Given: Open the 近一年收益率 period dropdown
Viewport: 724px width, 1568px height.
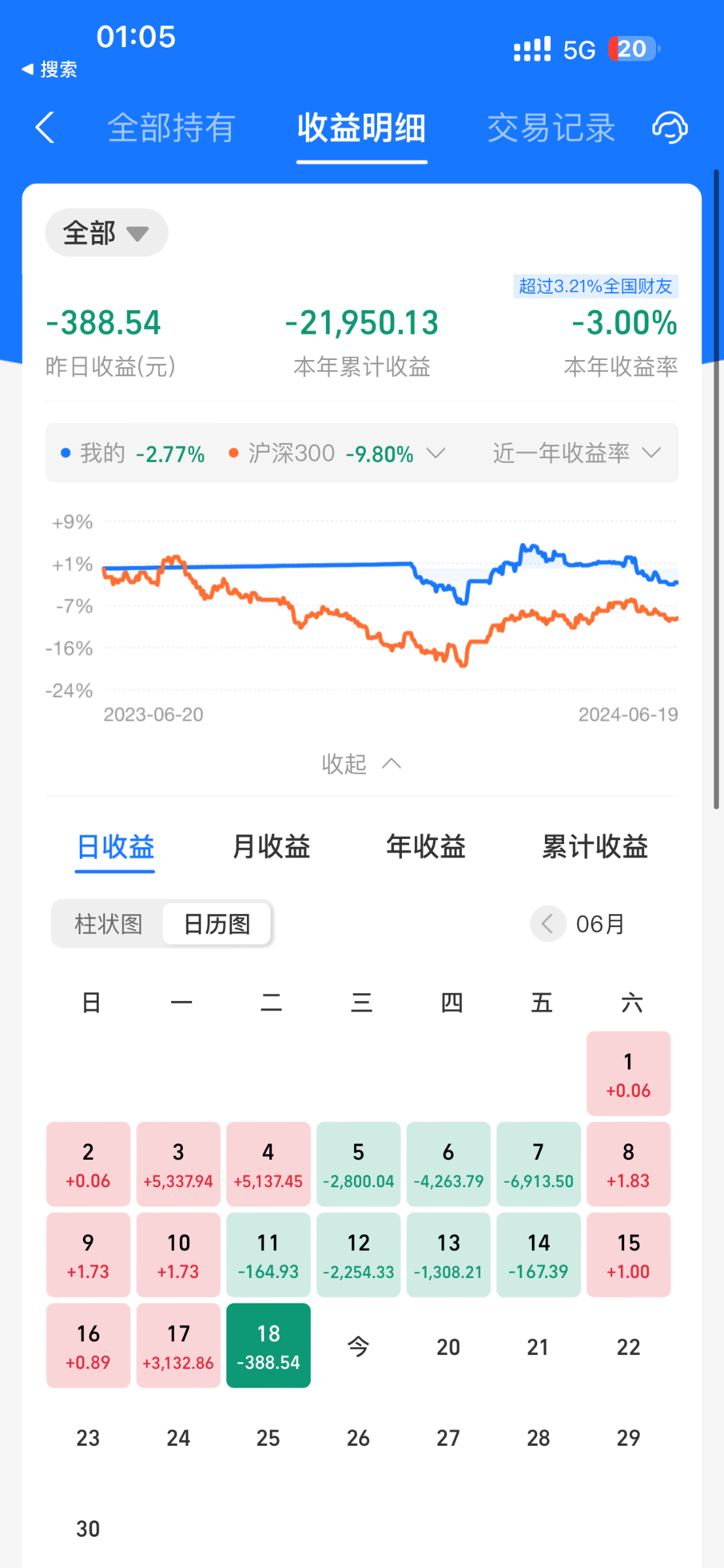Looking at the screenshot, I should 576,453.
